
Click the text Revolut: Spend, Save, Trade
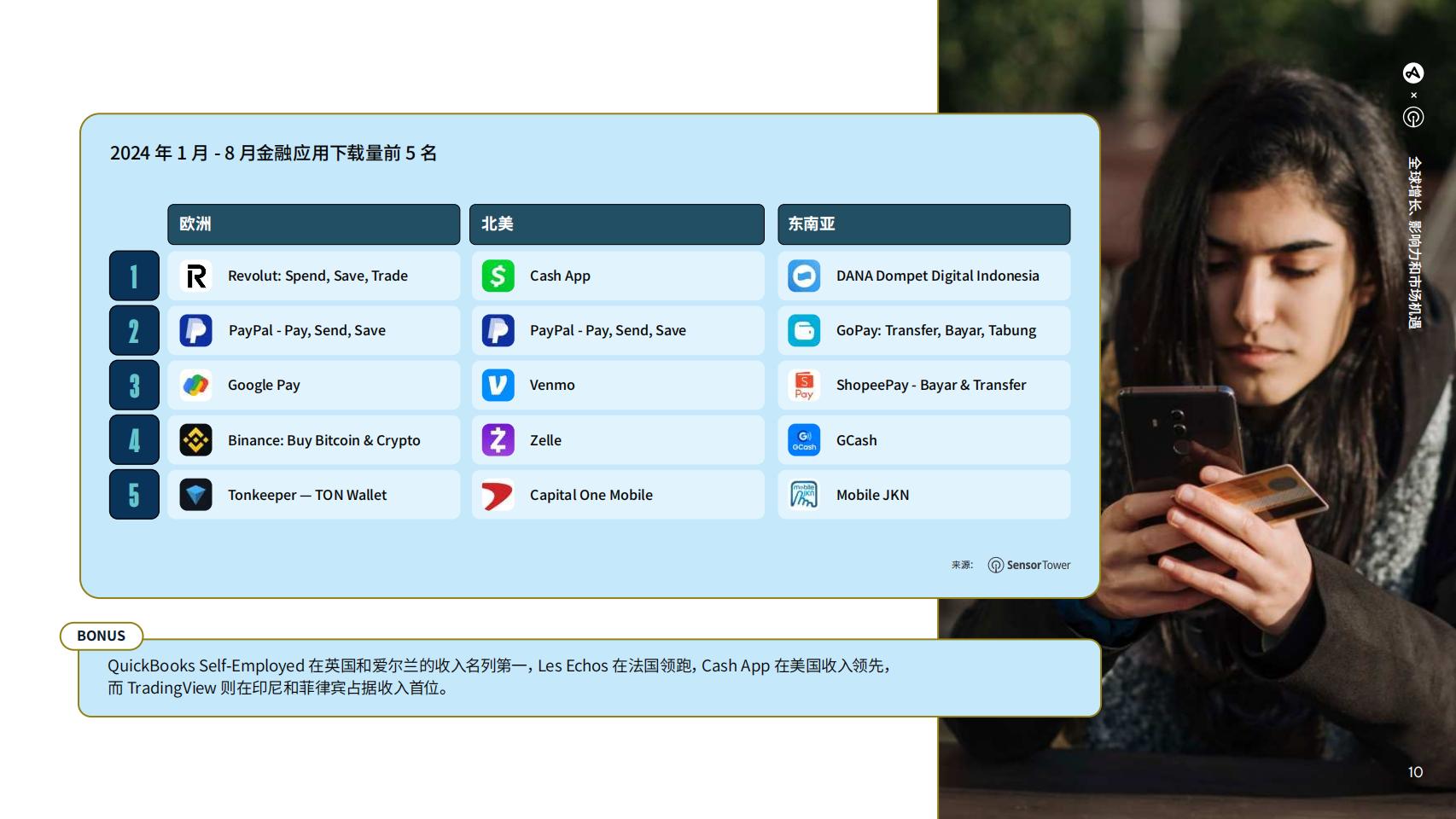coord(317,276)
